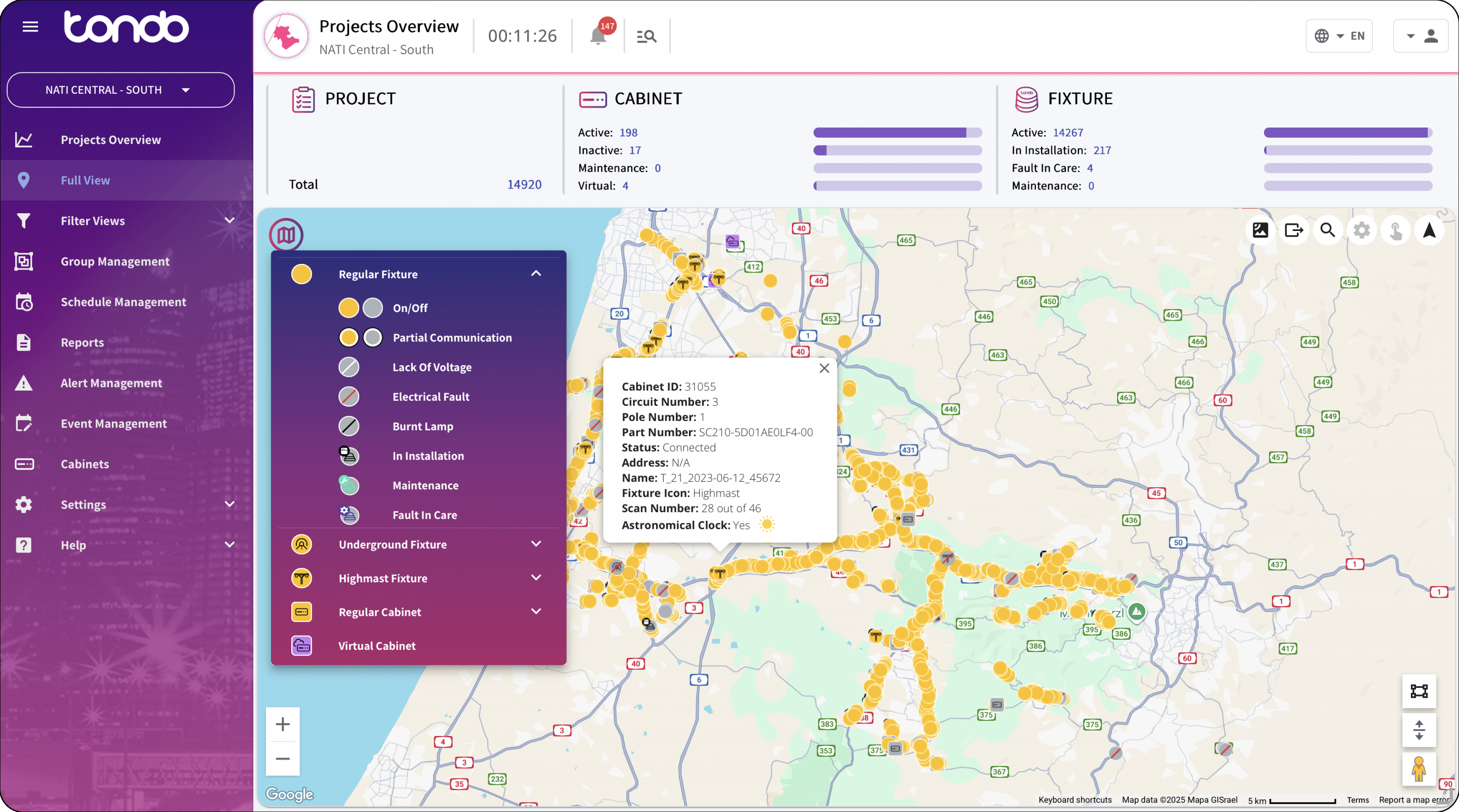Click the map legend toggle icon

[x=286, y=235]
